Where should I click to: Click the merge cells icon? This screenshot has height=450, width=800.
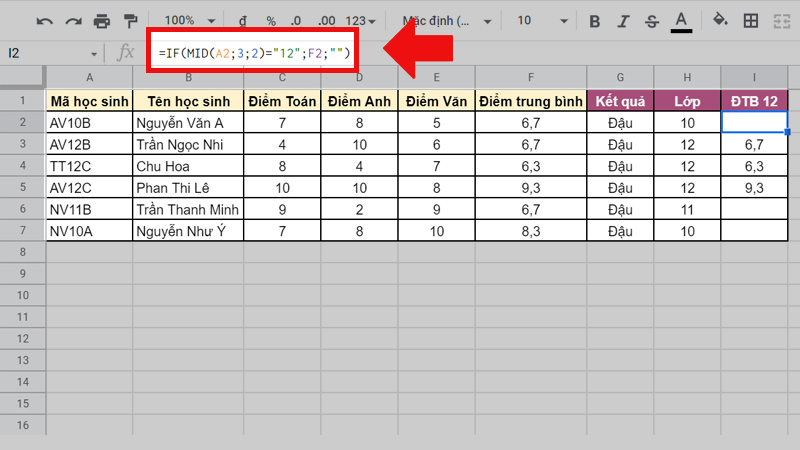point(782,21)
